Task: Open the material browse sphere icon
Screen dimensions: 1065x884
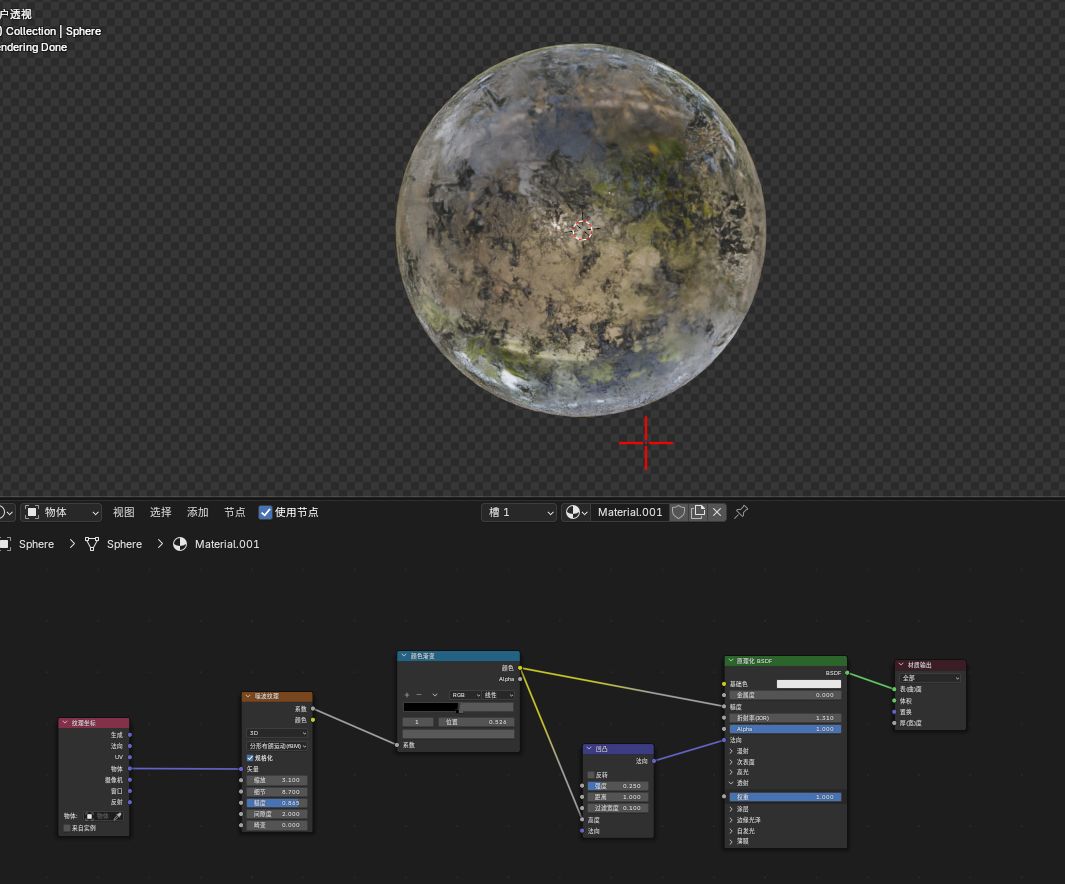Action: (x=574, y=512)
